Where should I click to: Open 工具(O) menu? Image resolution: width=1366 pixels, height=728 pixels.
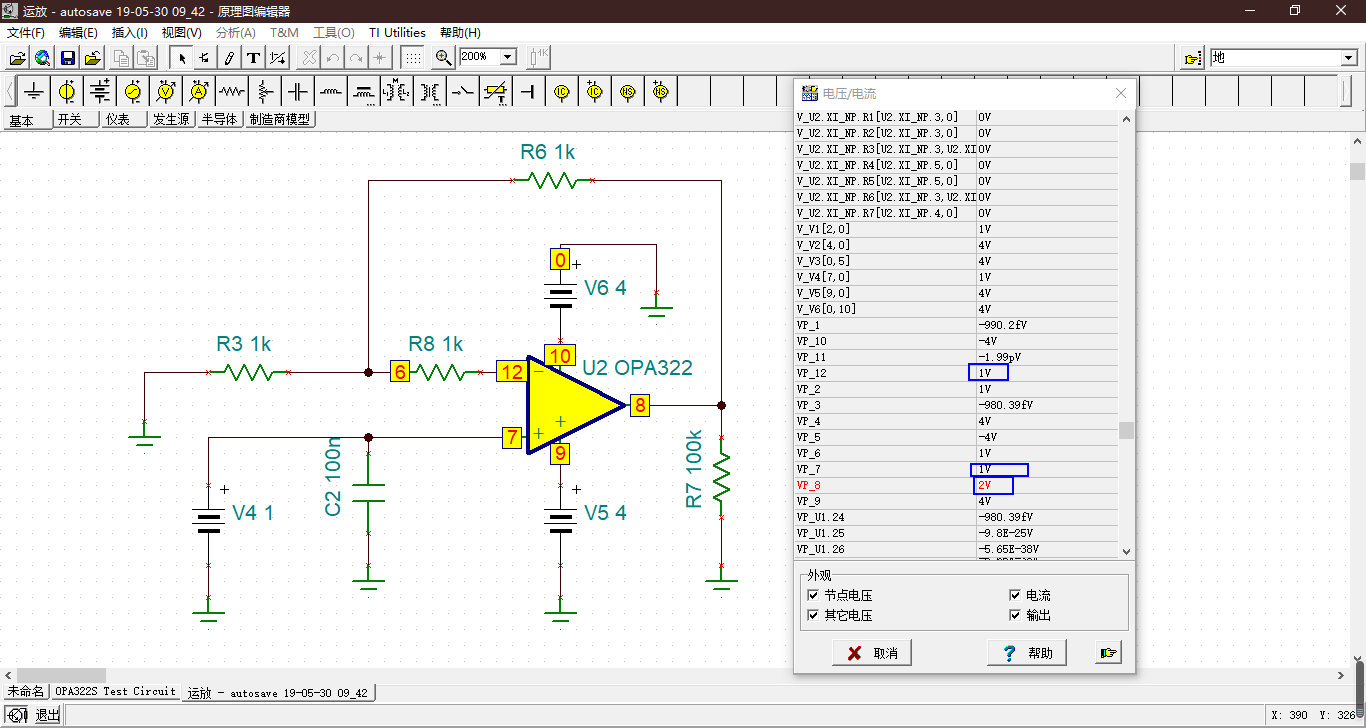click(334, 33)
